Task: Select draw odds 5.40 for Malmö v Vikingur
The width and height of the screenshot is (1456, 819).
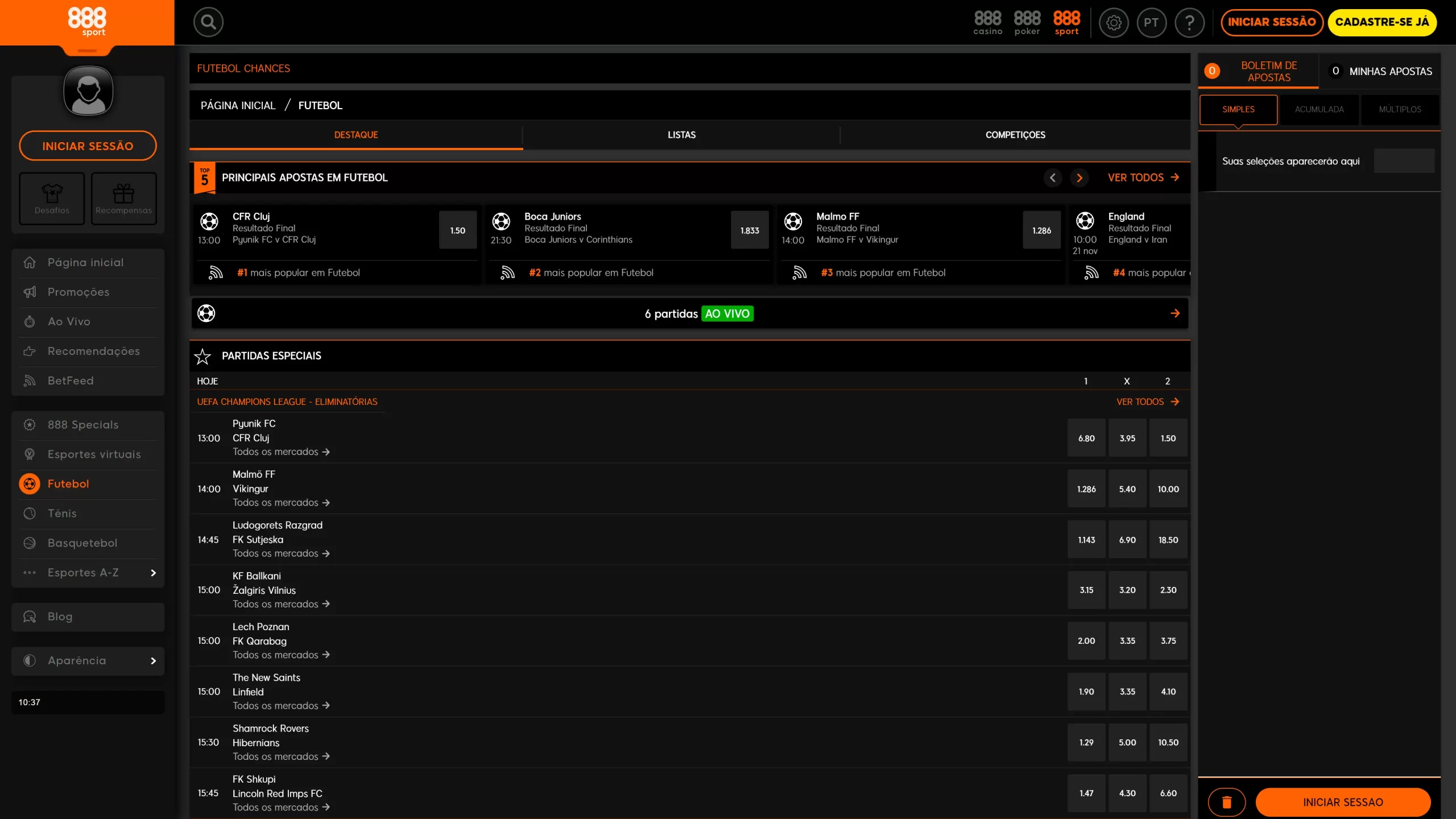Action: click(1127, 489)
